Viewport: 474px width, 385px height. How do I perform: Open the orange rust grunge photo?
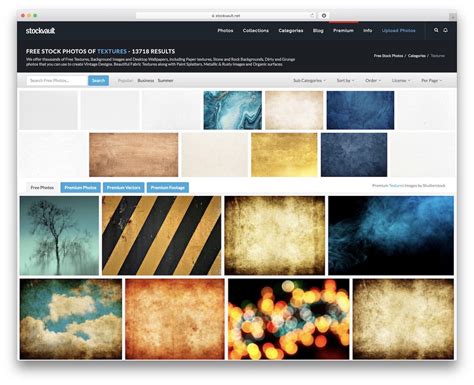point(175,319)
